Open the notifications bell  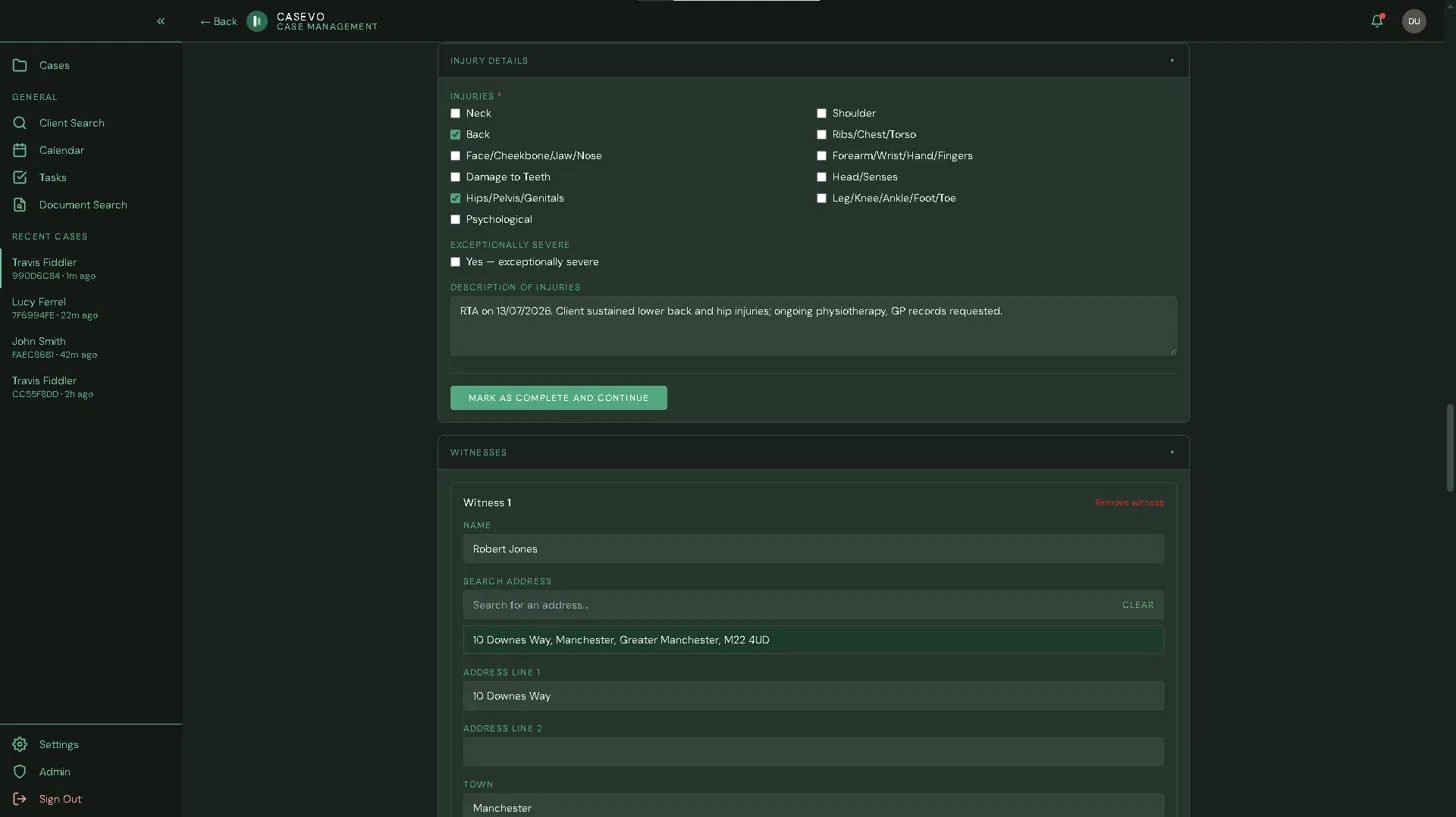(1377, 21)
